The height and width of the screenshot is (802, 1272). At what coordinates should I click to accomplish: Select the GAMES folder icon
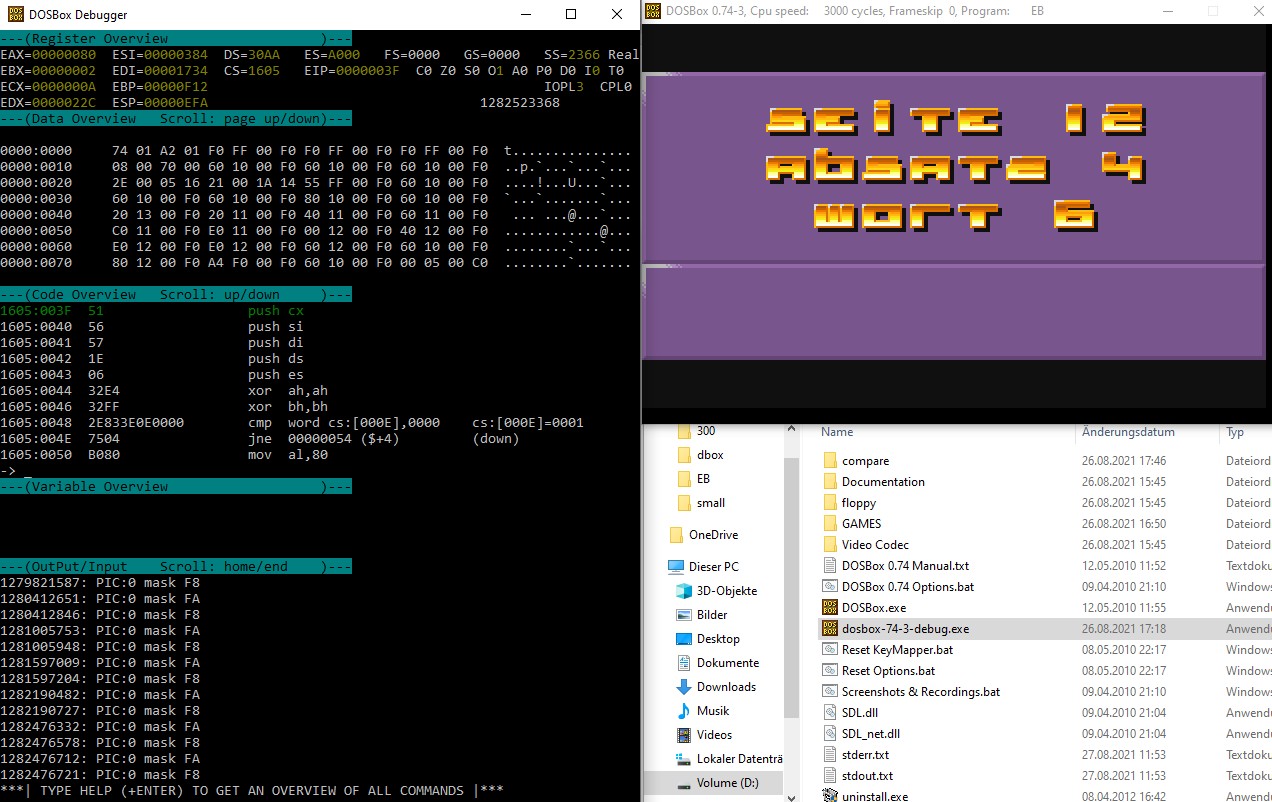pyautogui.click(x=829, y=524)
